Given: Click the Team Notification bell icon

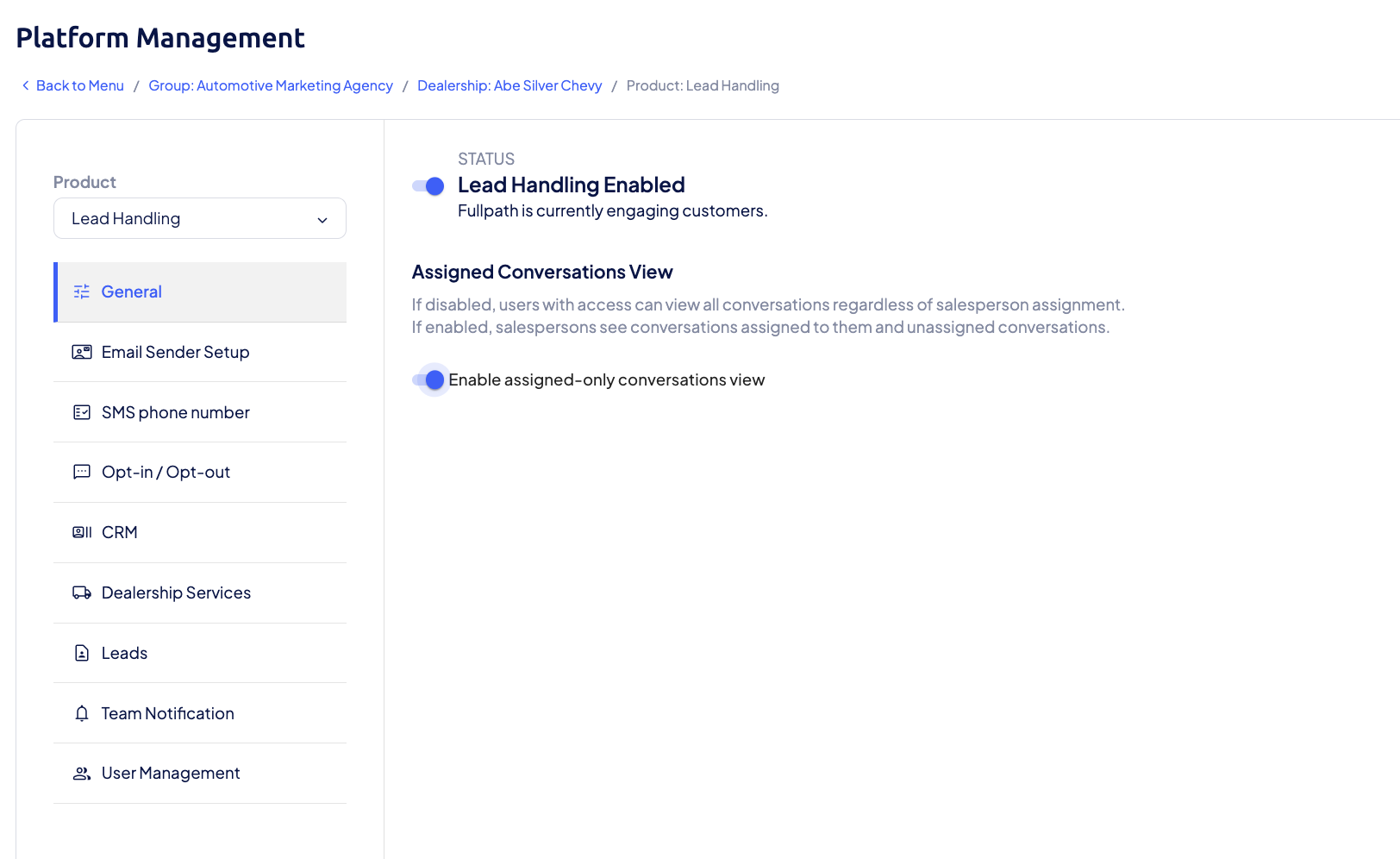Looking at the screenshot, I should click(82, 713).
